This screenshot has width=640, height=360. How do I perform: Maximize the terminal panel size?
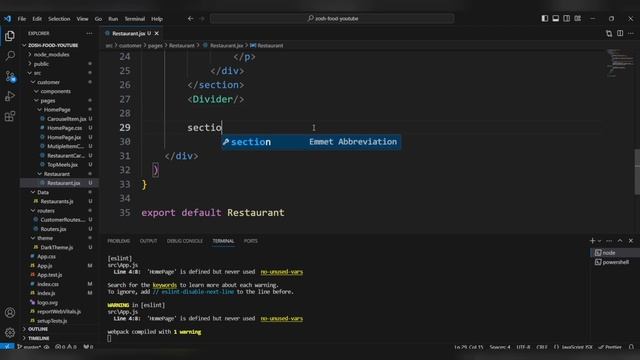pos(620,241)
